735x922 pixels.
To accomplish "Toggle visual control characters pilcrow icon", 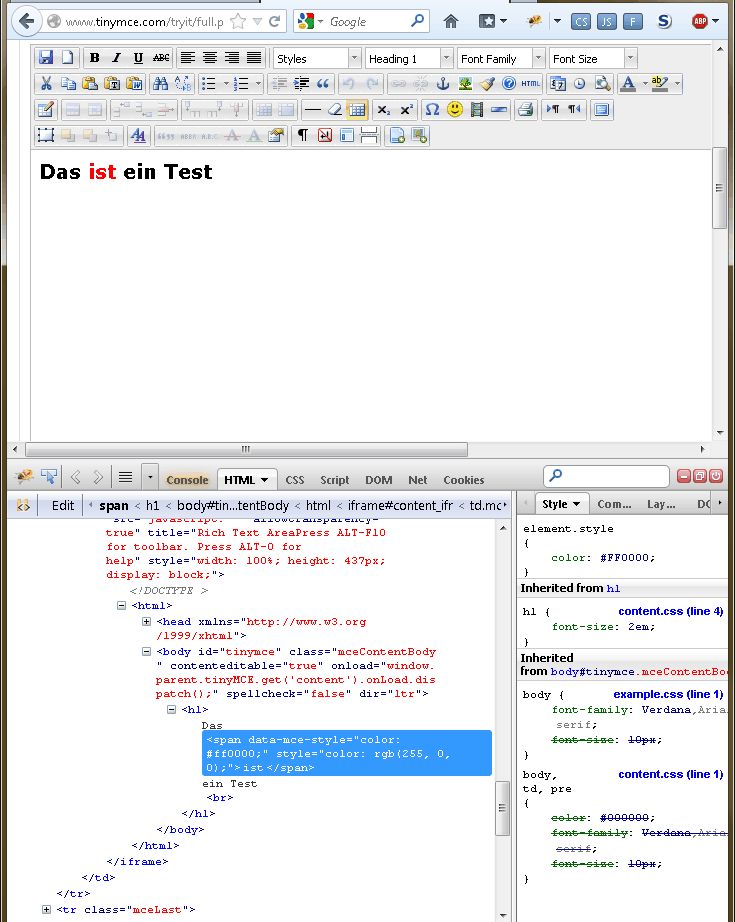I will [x=302, y=135].
